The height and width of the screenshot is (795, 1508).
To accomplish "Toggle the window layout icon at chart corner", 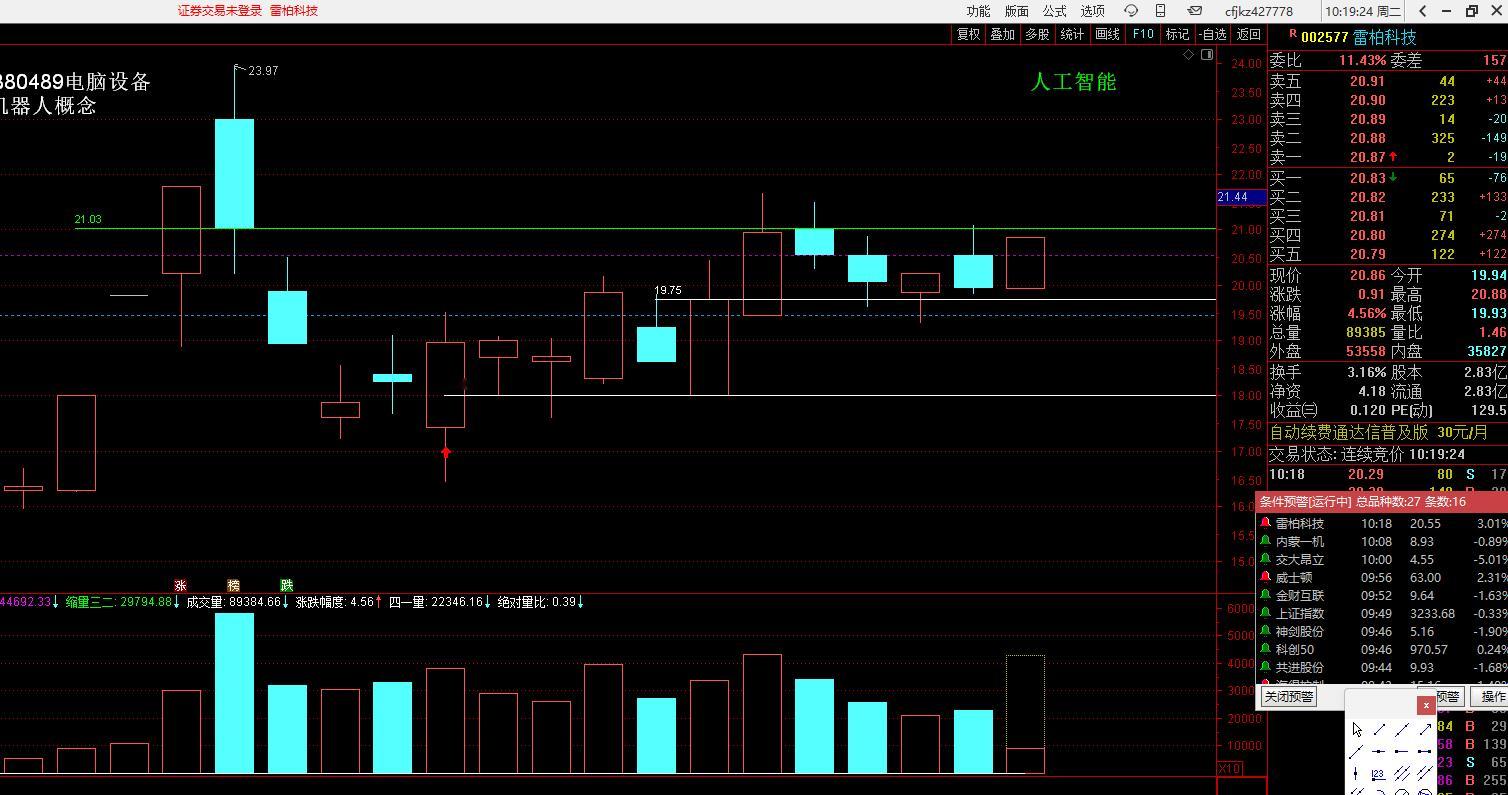I will tap(1207, 55).
